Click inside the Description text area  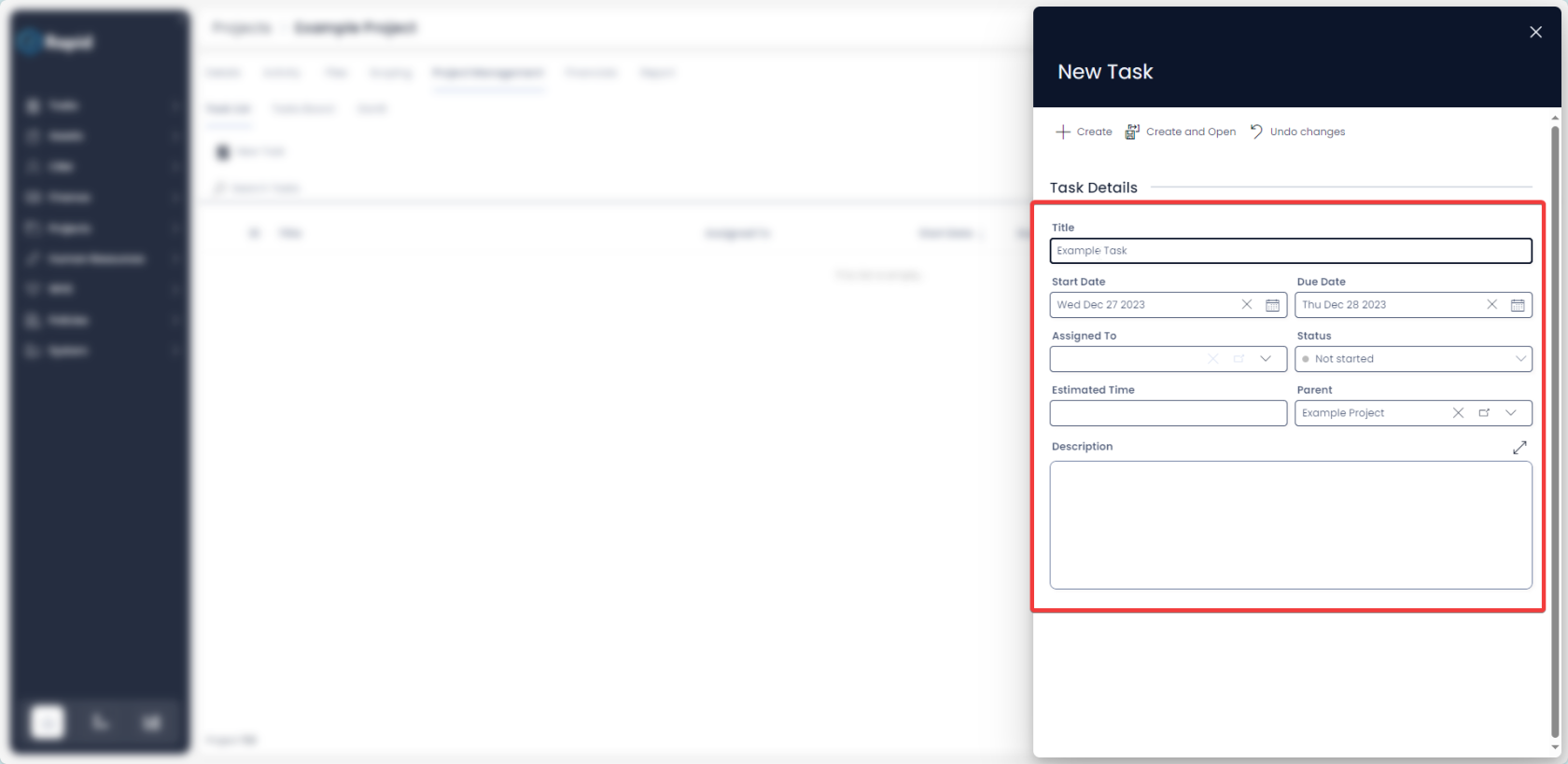[1291, 525]
